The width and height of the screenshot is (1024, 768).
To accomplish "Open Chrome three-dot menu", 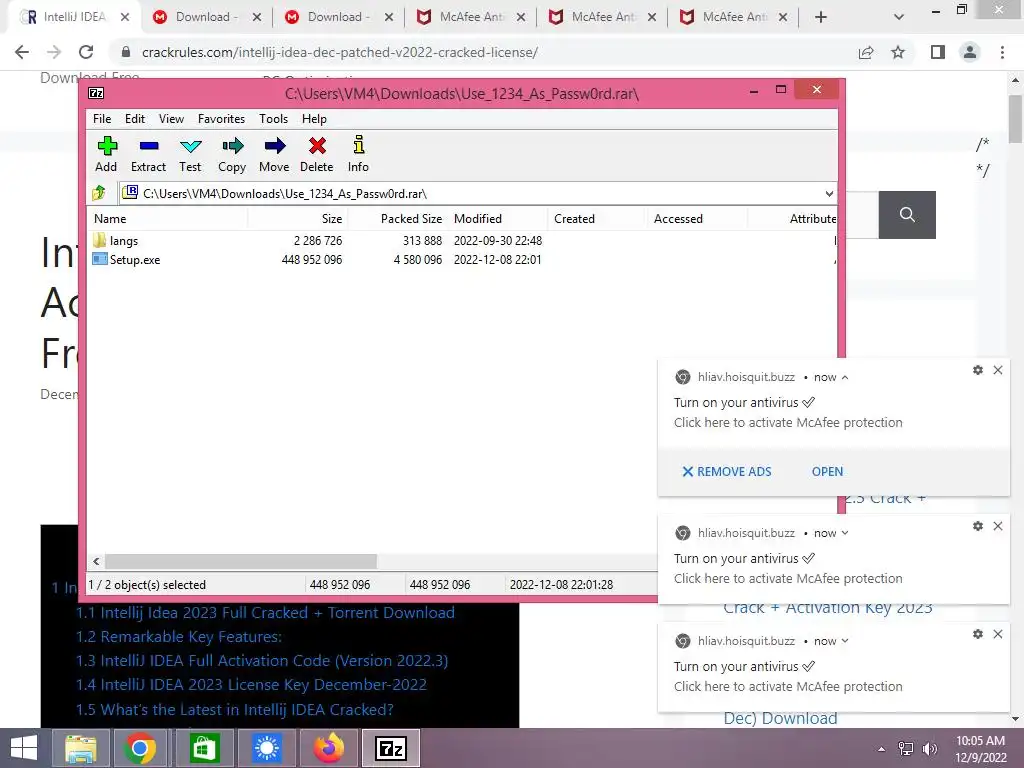I will [x=1002, y=52].
